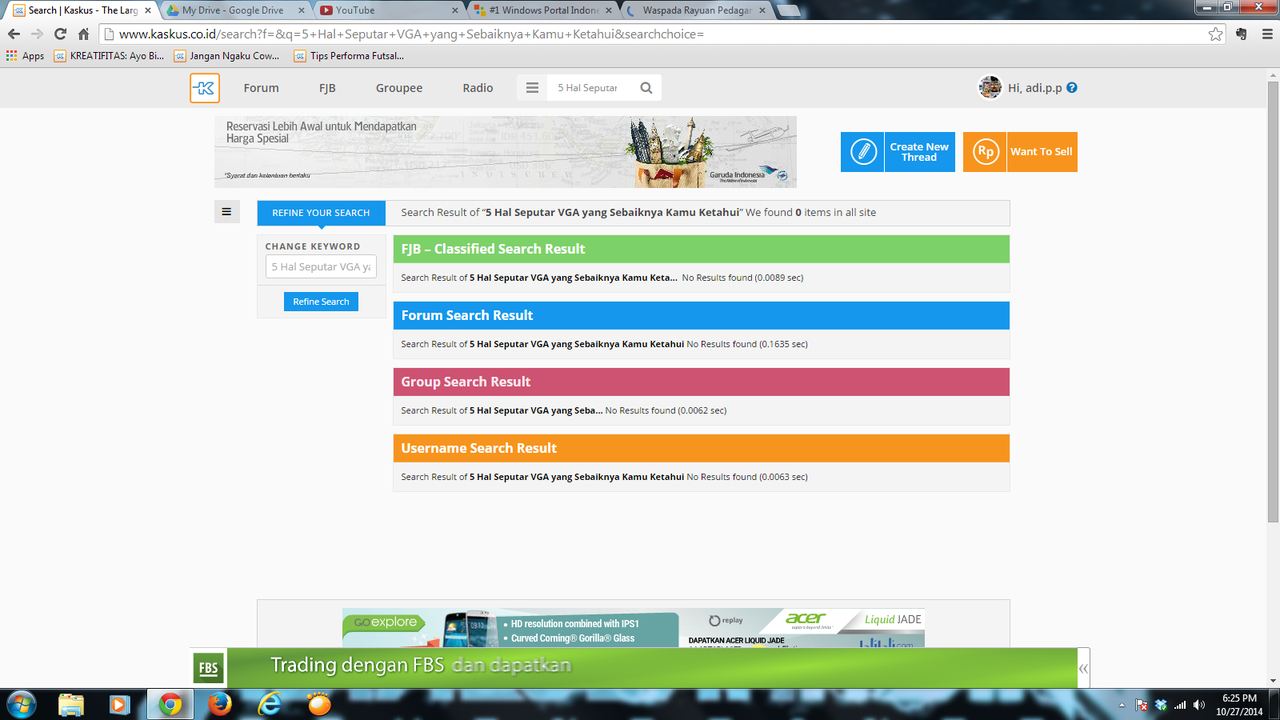
Task: Click the taskbar clock showing 6:25 PM
Action: point(1239,705)
